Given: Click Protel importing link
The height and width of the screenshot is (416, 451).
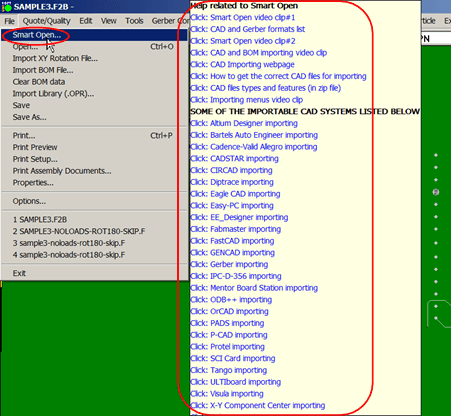Looking at the screenshot, I should pos(228,347).
